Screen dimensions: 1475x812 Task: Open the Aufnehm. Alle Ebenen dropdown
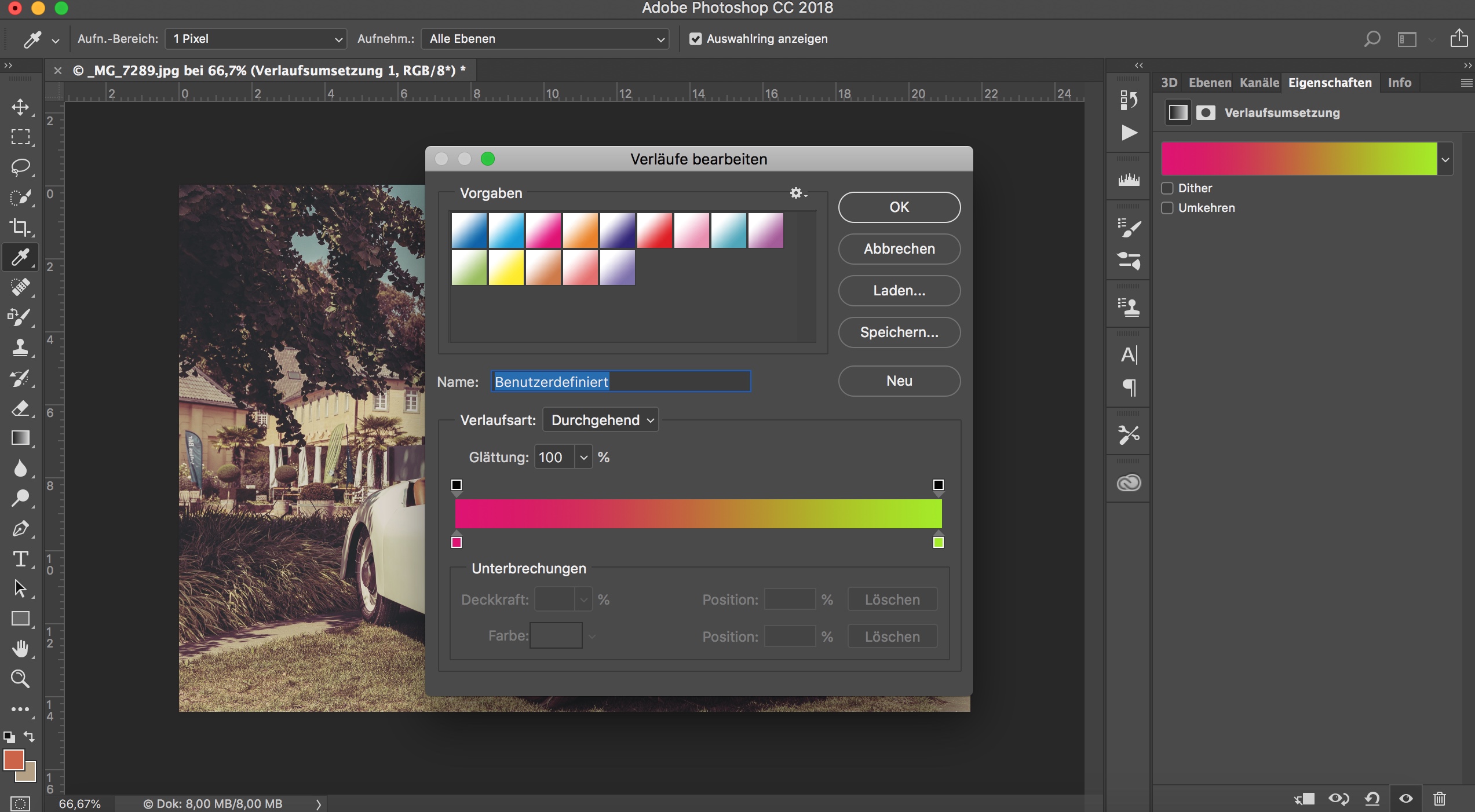click(545, 39)
